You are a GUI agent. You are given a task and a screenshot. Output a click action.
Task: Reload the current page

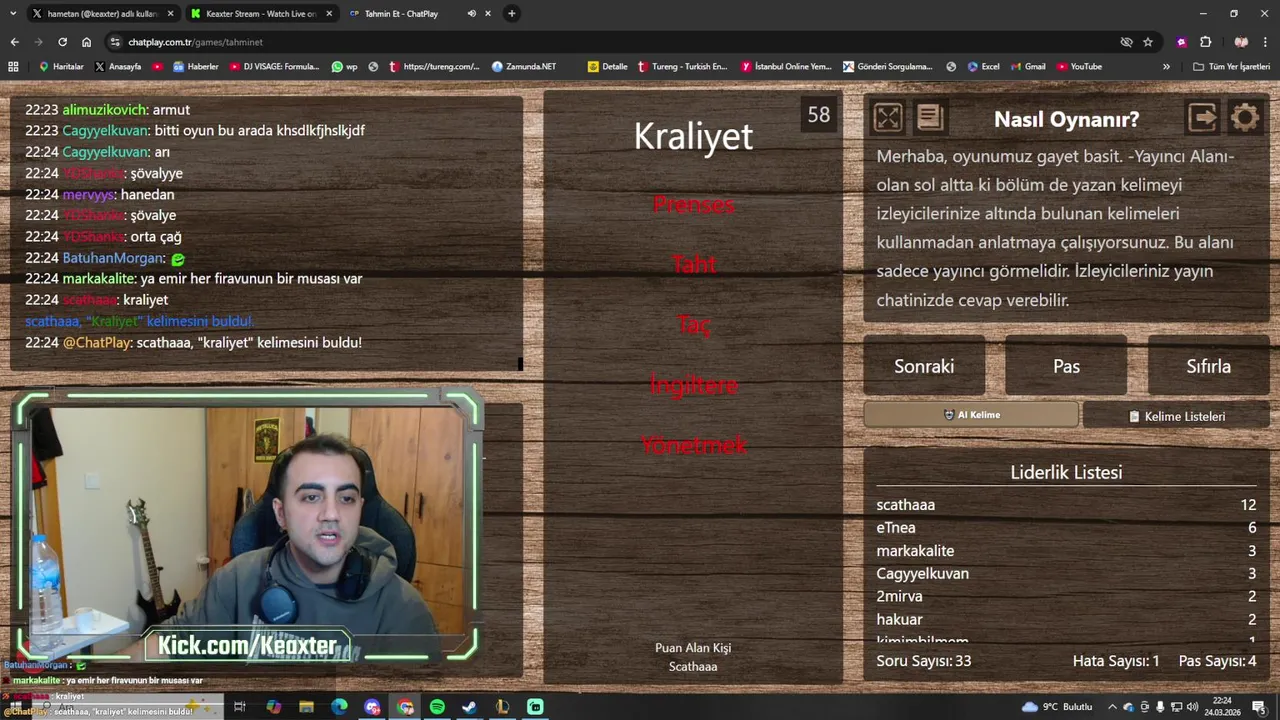click(x=62, y=42)
